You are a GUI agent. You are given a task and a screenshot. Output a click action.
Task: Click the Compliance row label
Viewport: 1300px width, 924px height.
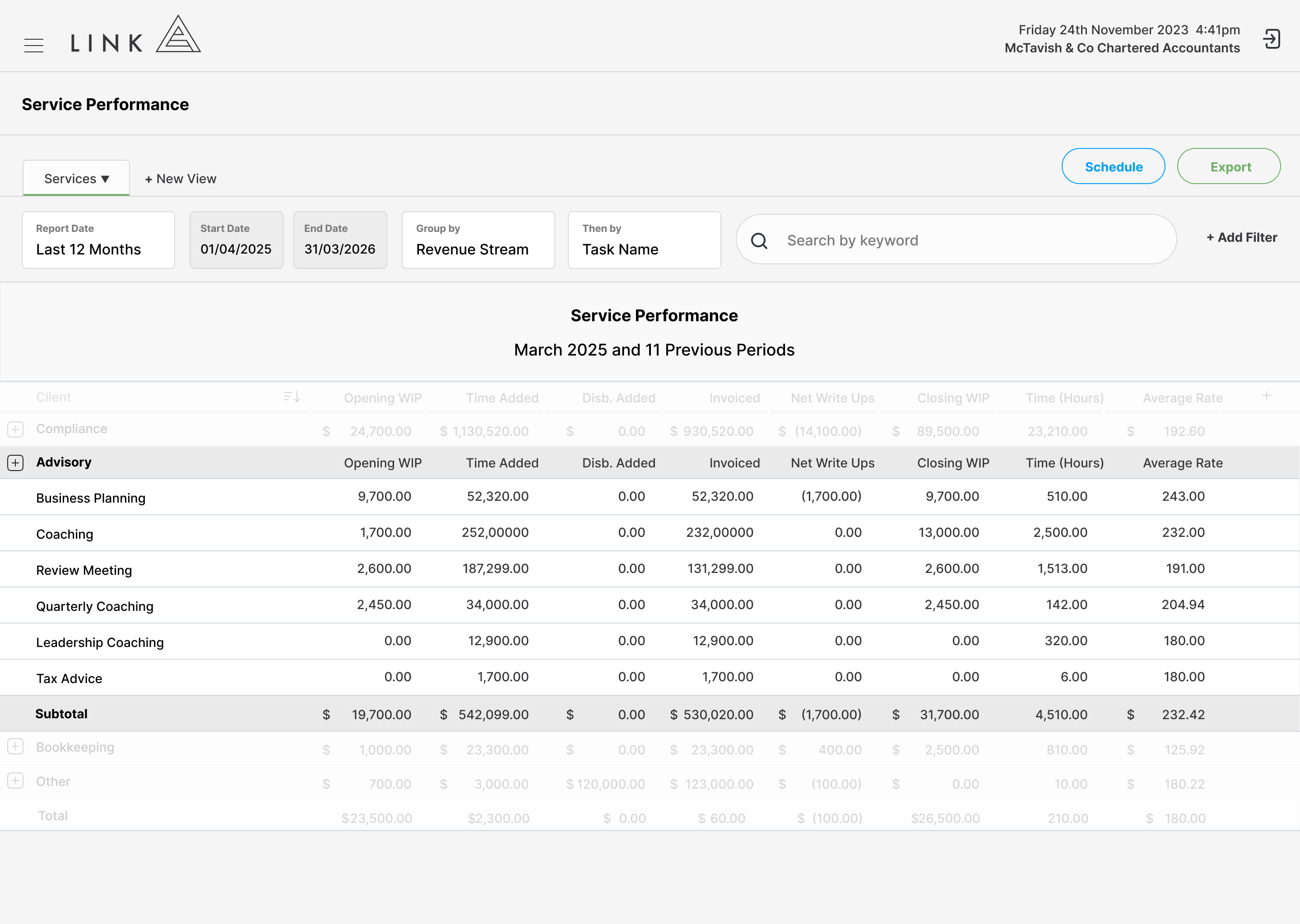point(72,429)
